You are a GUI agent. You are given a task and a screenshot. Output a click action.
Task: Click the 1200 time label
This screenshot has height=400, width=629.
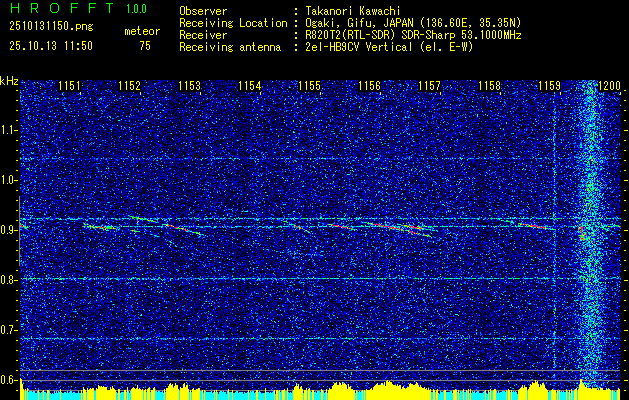click(x=609, y=85)
